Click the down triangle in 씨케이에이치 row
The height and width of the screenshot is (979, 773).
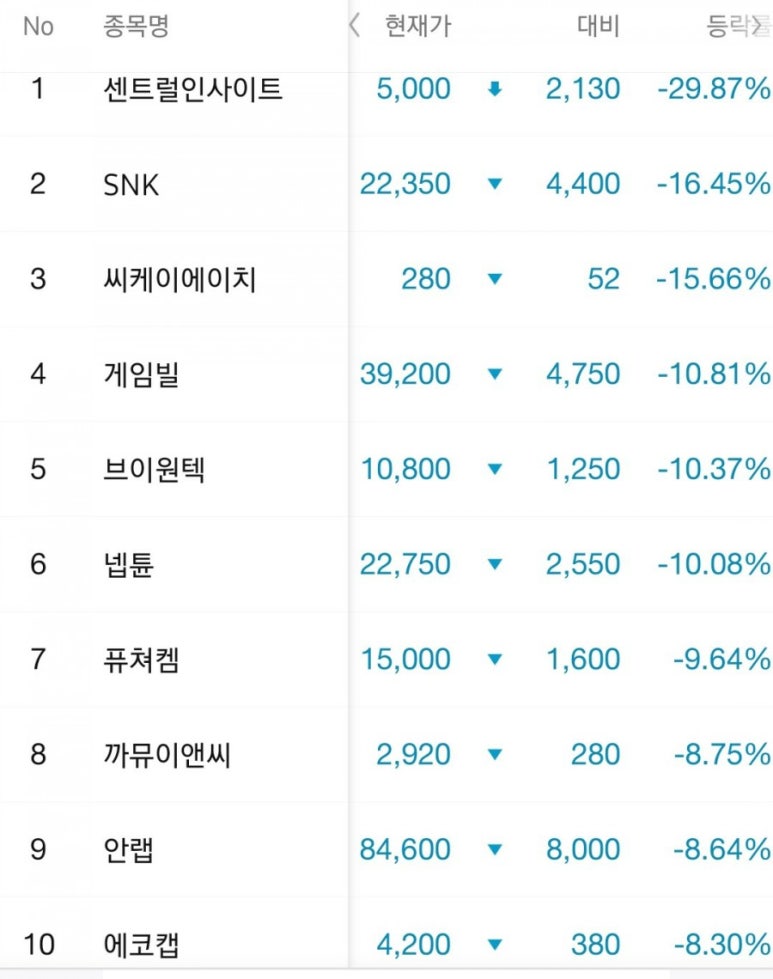click(x=495, y=278)
